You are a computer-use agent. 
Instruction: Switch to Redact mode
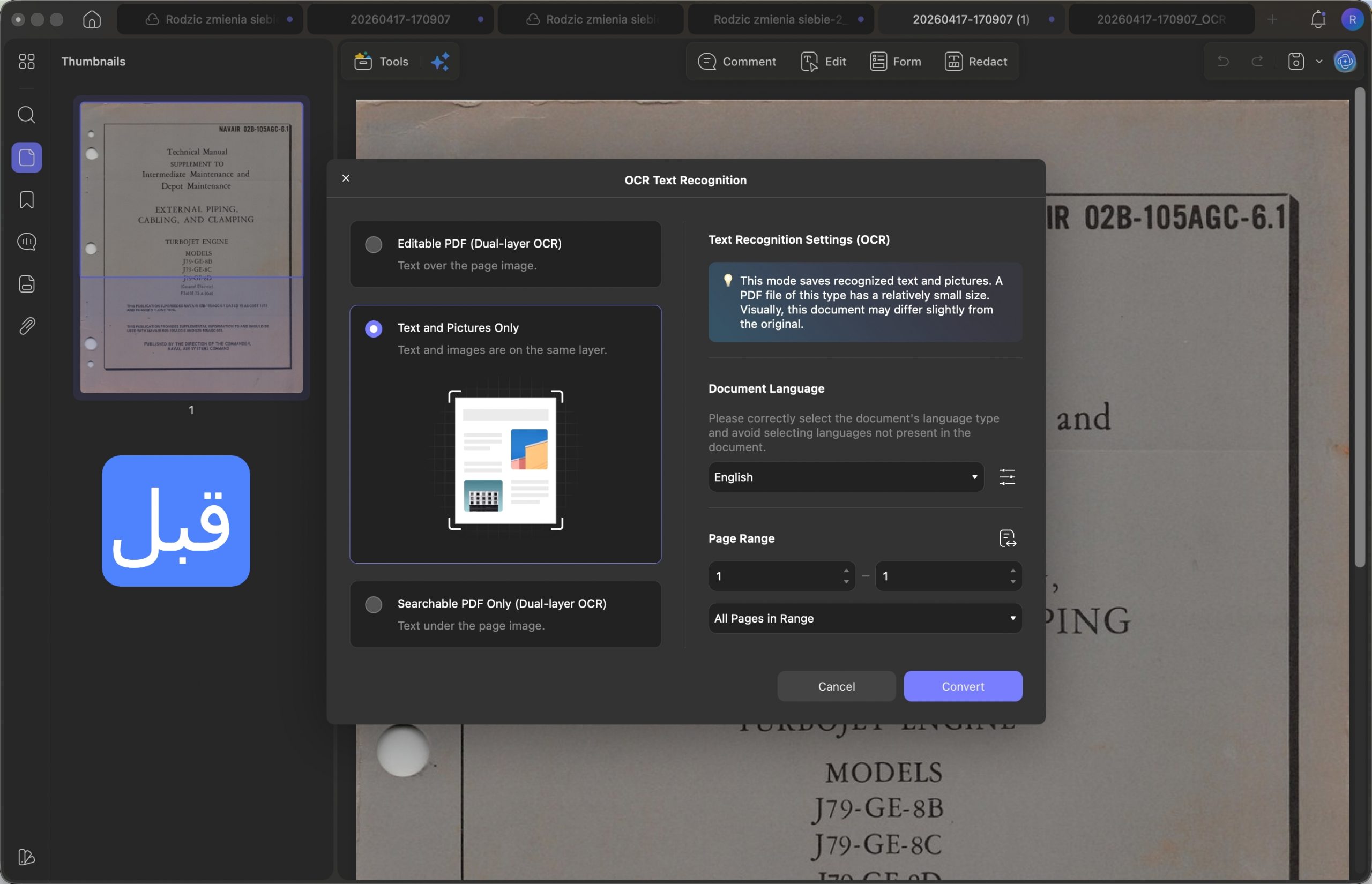[x=976, y=62]
